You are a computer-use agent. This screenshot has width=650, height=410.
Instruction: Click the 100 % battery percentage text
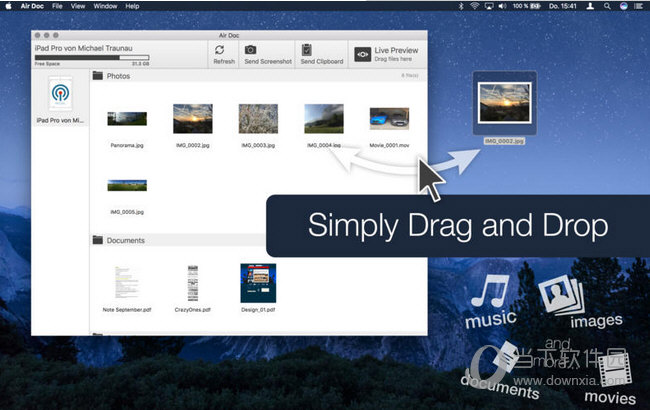click(x=521, y=6)
